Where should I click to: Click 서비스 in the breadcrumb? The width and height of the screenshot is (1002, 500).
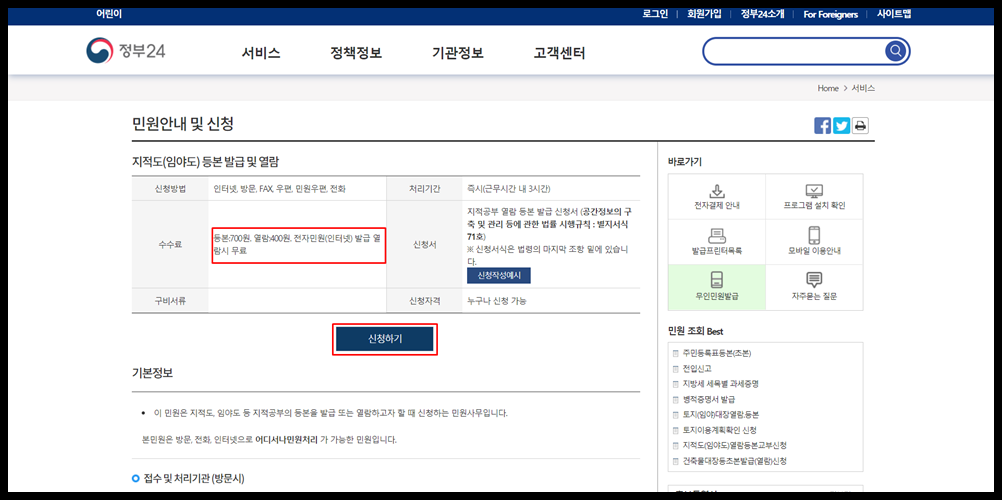tap(863, 88)
